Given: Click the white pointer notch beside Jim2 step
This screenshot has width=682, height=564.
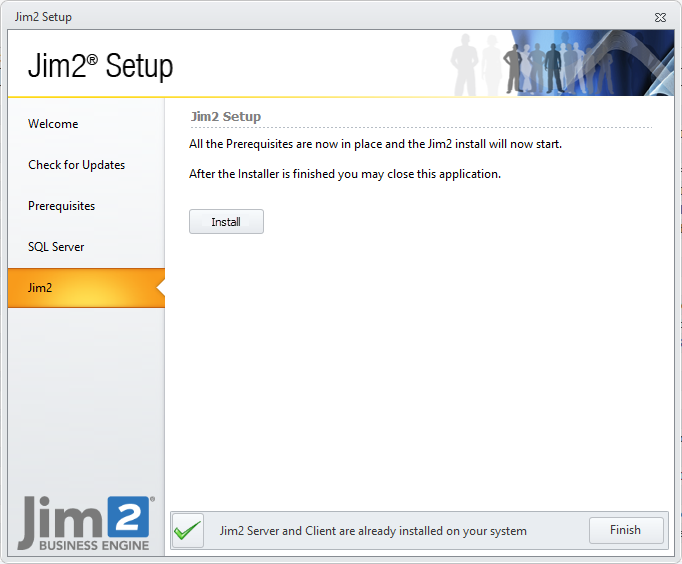Looking at the screenshot, I should click(160, 288).
